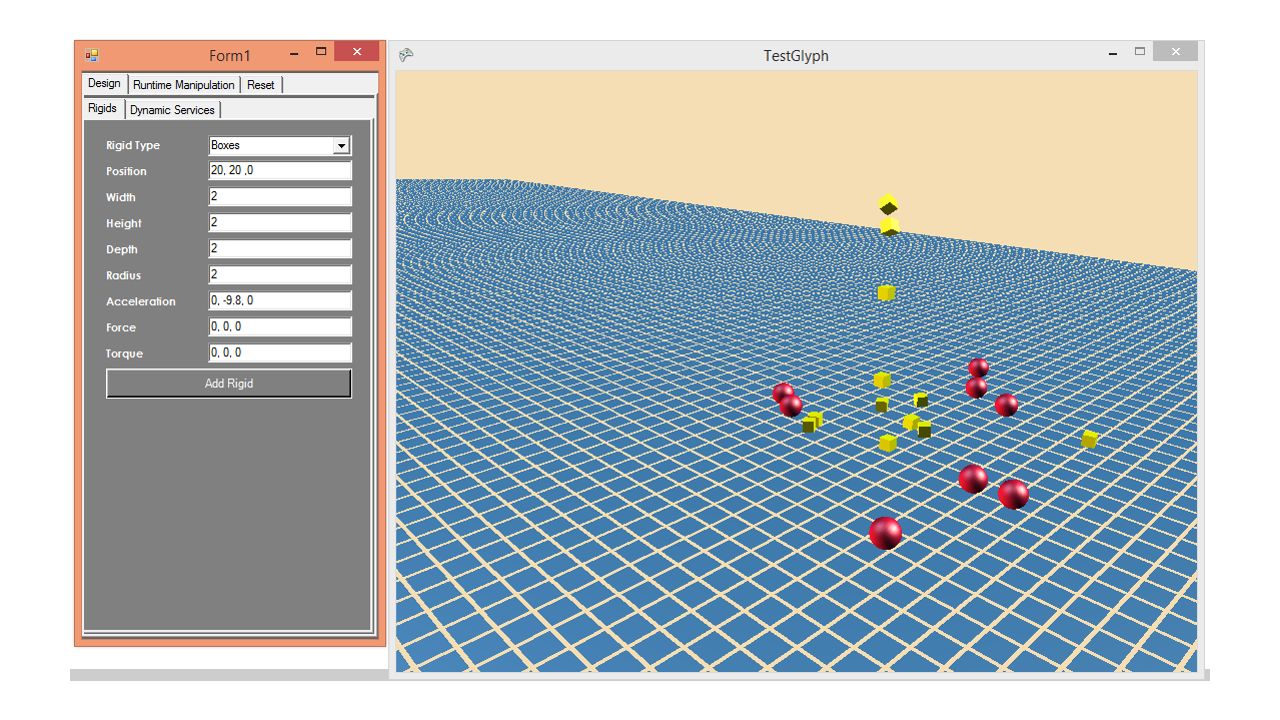Switch to the Dynamic Services tab
Screen dimensions: 1280x720
172,110
